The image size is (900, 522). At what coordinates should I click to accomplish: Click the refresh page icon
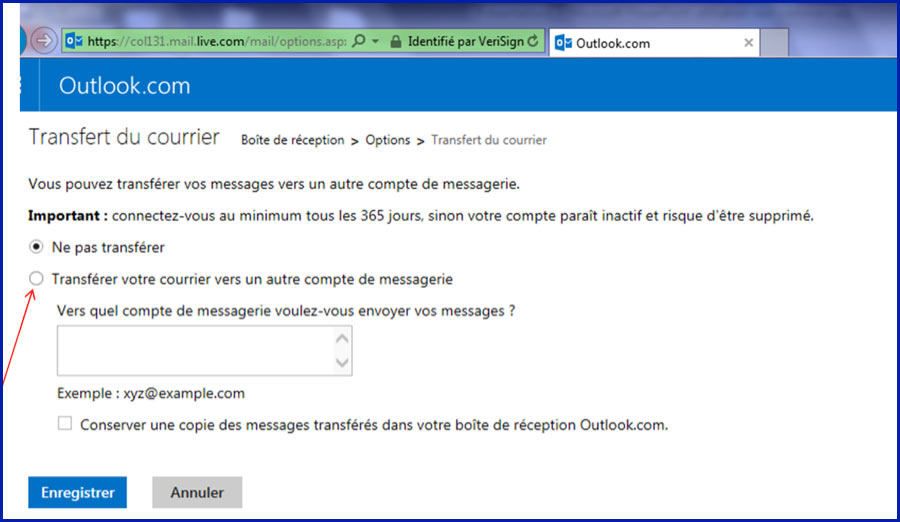533,42
